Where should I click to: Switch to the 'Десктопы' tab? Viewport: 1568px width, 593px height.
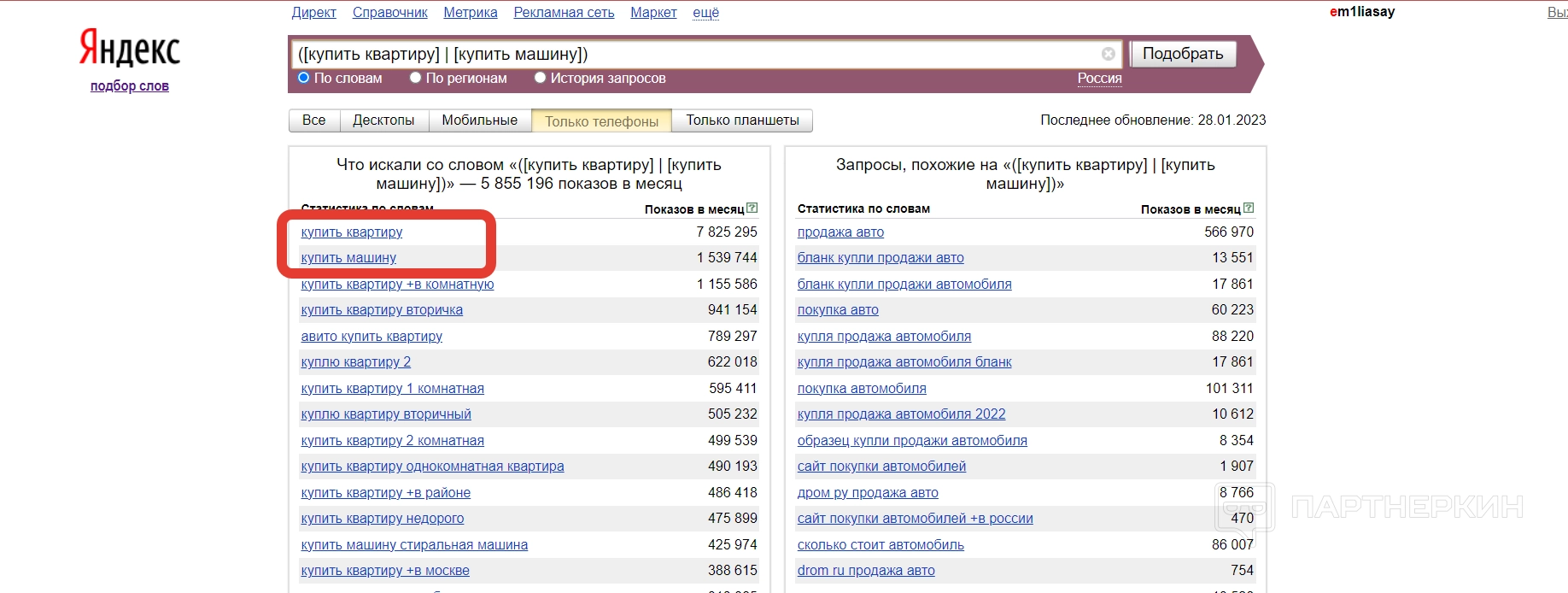pyautogui.click(x=383, y=120)
